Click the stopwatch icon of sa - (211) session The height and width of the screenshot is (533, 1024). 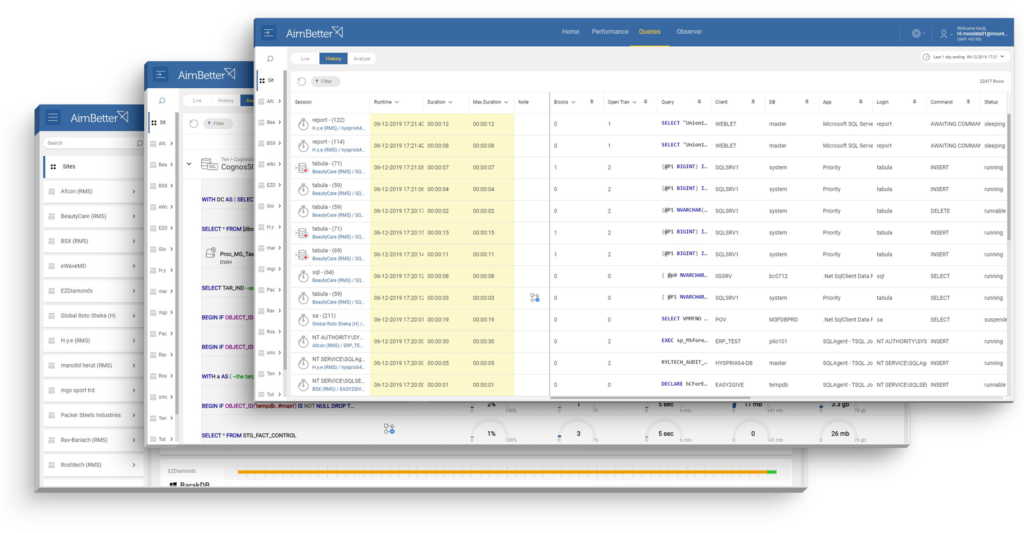[303, 320]
